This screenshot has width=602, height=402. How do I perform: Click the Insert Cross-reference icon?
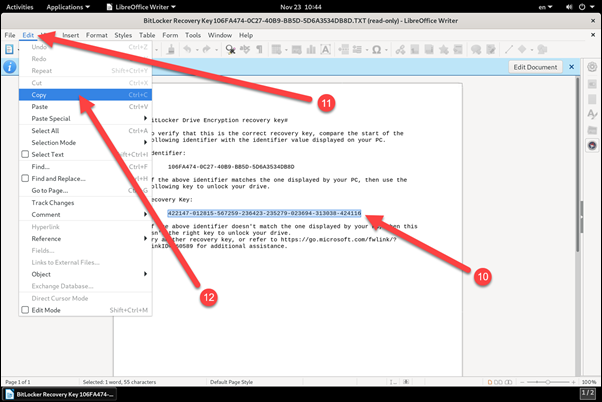458,50
